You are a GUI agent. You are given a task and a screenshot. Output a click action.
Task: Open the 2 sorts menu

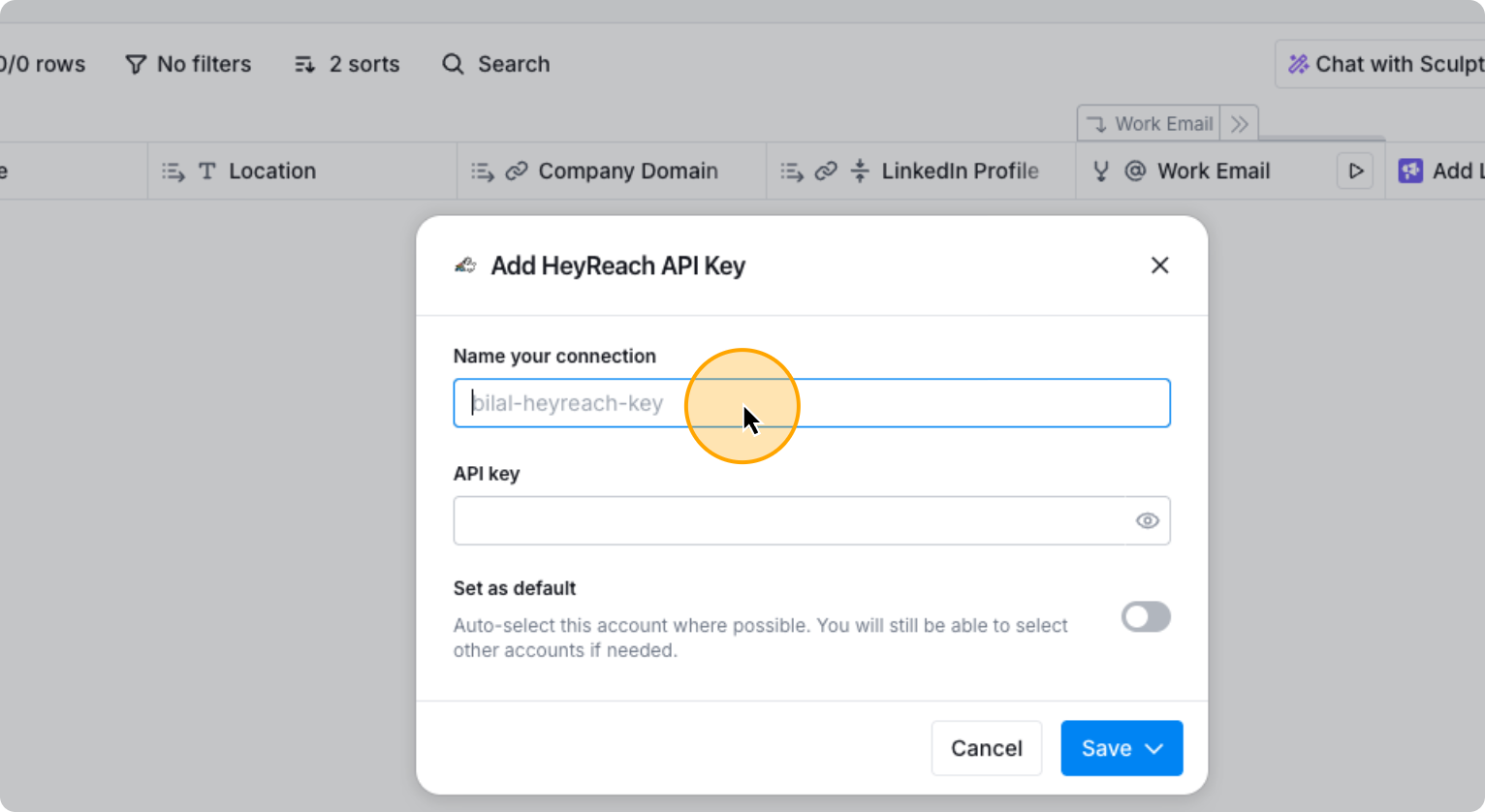[x=347, y=64]
